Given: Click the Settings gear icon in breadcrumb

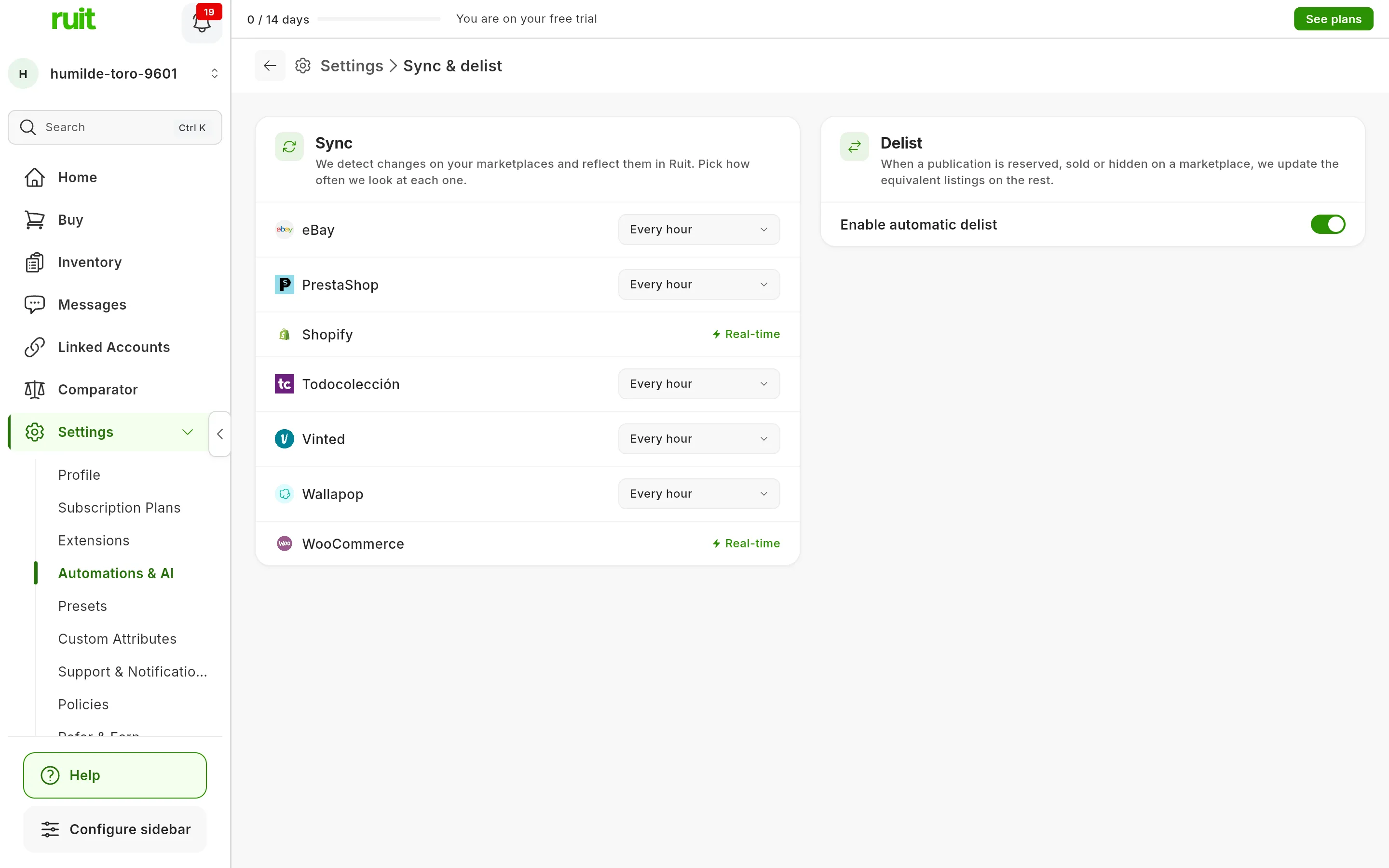Looking at the screenshot, I should (303, 66).
